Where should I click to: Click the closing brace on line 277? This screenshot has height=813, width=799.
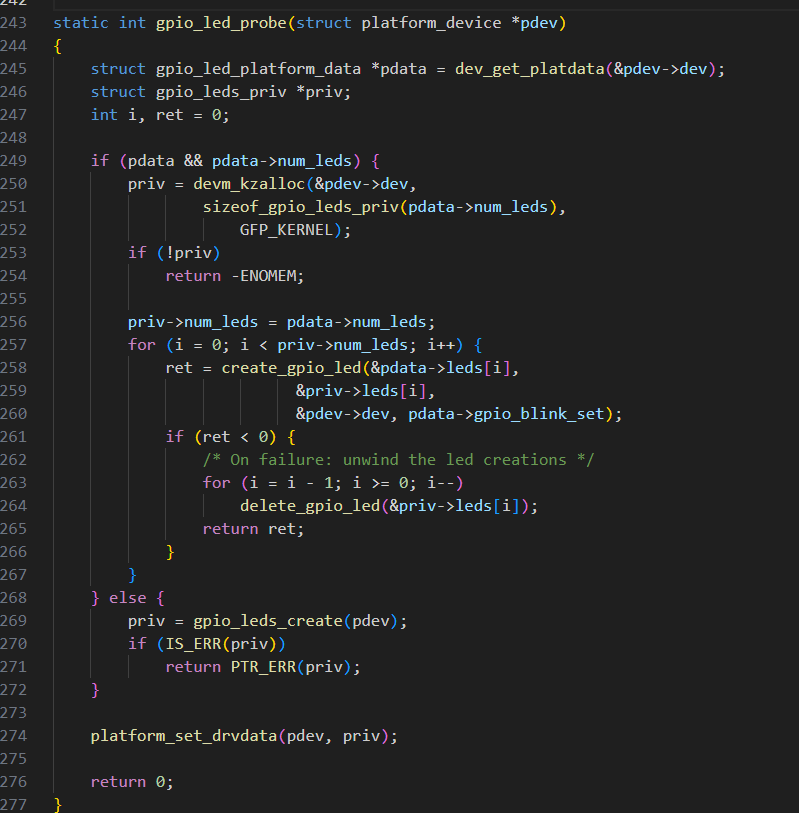pyautogui.click(x=58, y=805)
